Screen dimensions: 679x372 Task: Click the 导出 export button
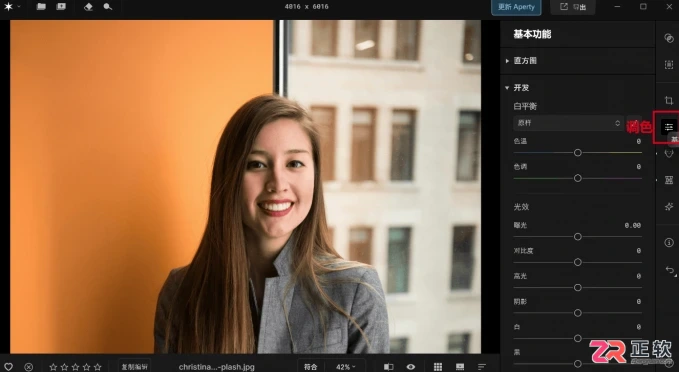(572, 7)
